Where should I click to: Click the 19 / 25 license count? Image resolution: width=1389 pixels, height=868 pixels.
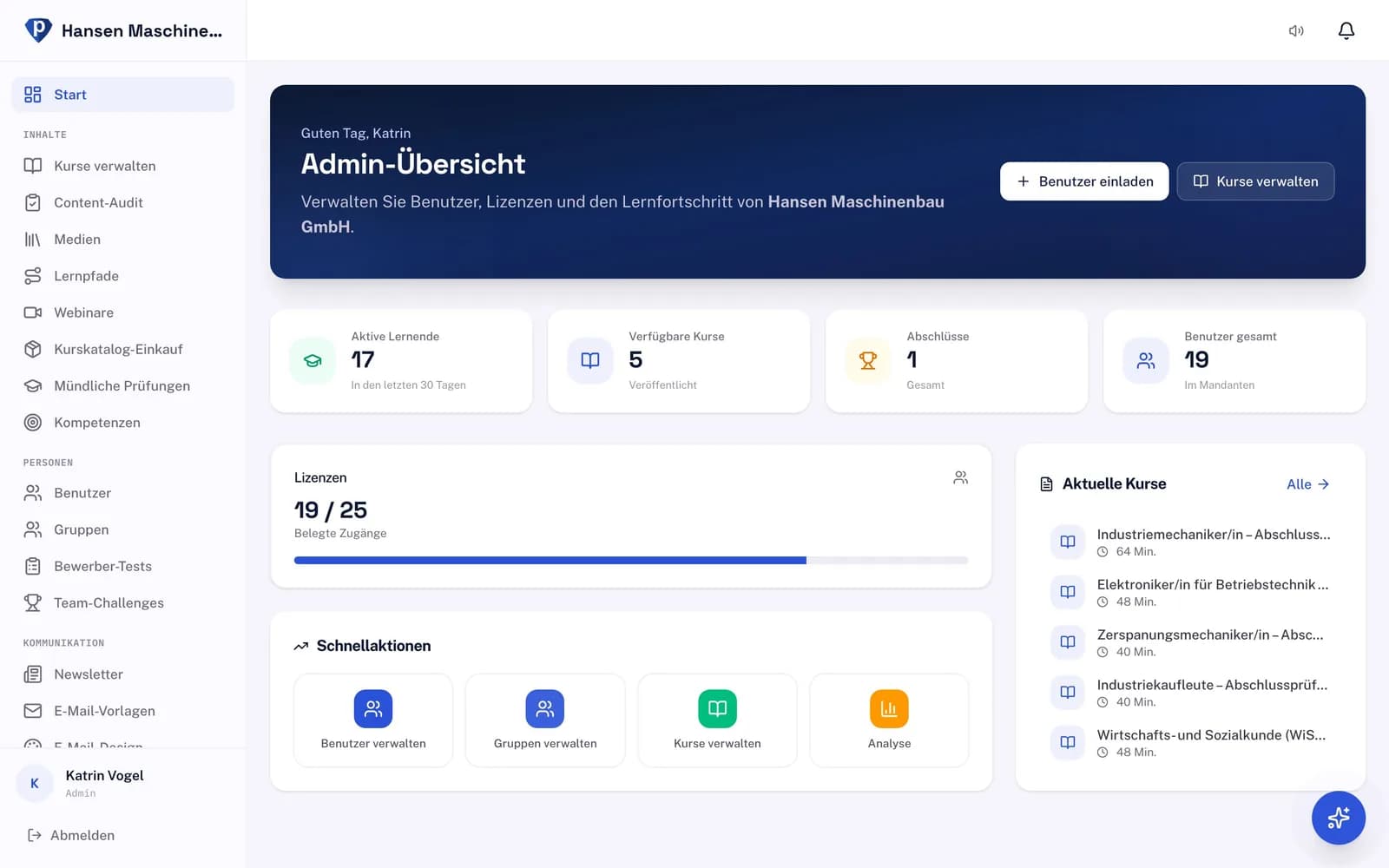(331, 510)
